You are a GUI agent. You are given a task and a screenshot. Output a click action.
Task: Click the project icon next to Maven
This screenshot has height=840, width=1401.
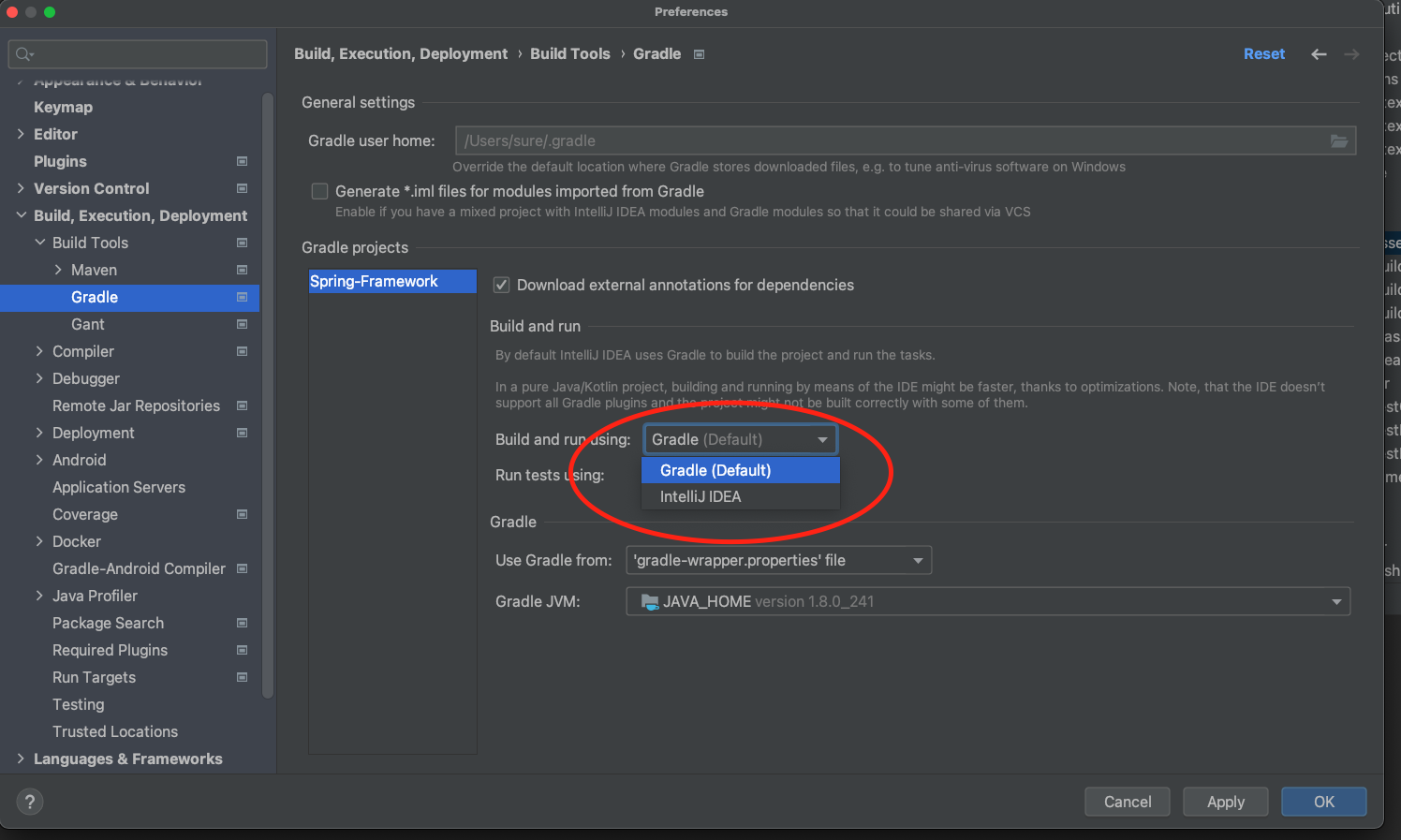(242, 270)
